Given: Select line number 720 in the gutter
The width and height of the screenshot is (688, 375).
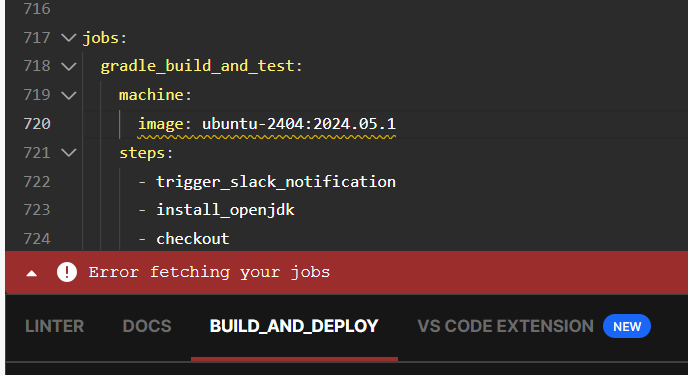Looking at the screenshot, I should click(x=37, y=124).
